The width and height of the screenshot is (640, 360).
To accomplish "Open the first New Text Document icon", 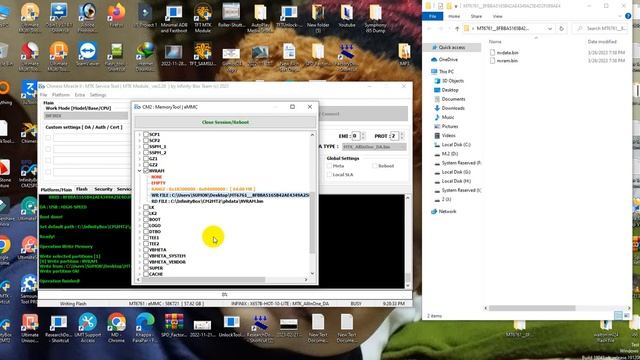I will [x=318, y=328].
